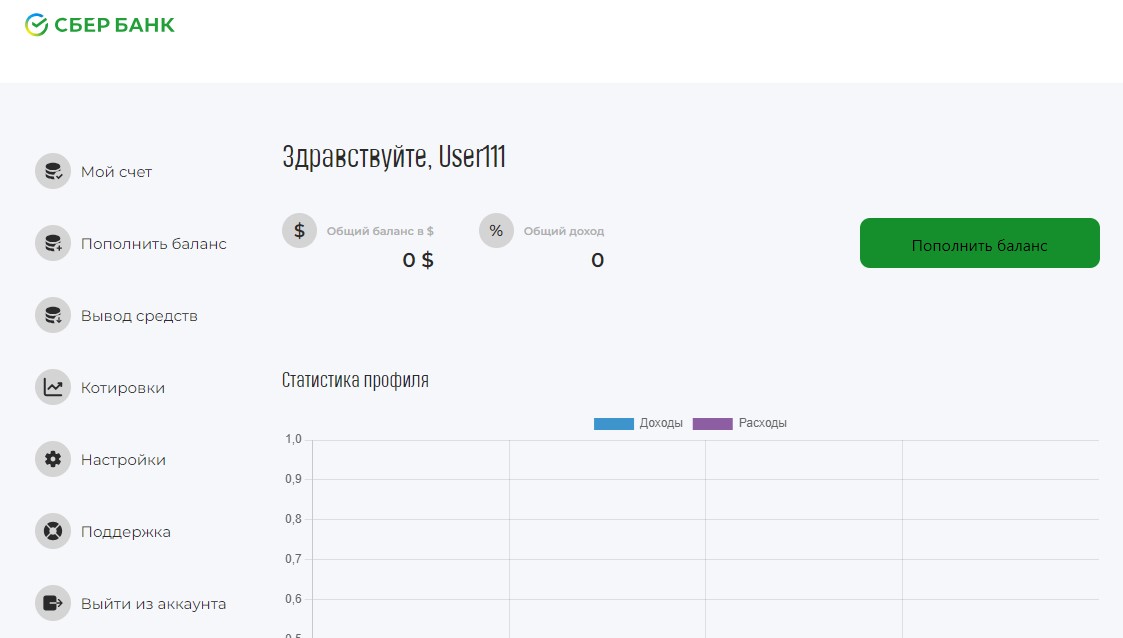The width and height of the screenshot is (1123, 638).
Task: Click the Выйти из аккаунта icon
Action: point(53,603)
